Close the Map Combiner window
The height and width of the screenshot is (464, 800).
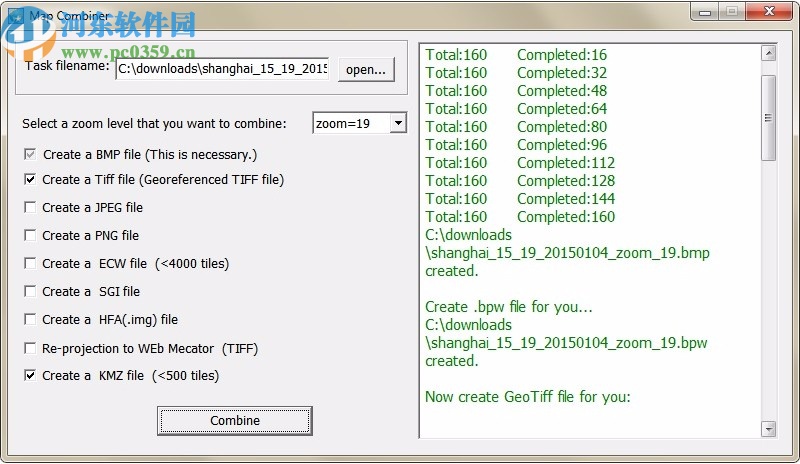[x=769, y=11]
